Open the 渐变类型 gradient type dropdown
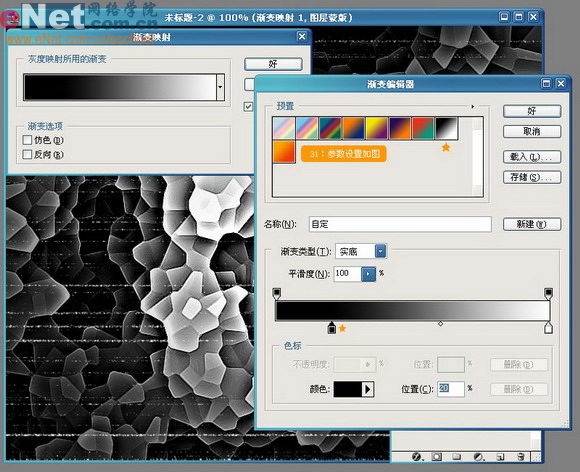The width and height of the screenshot is (580, 472). [380, 251]
